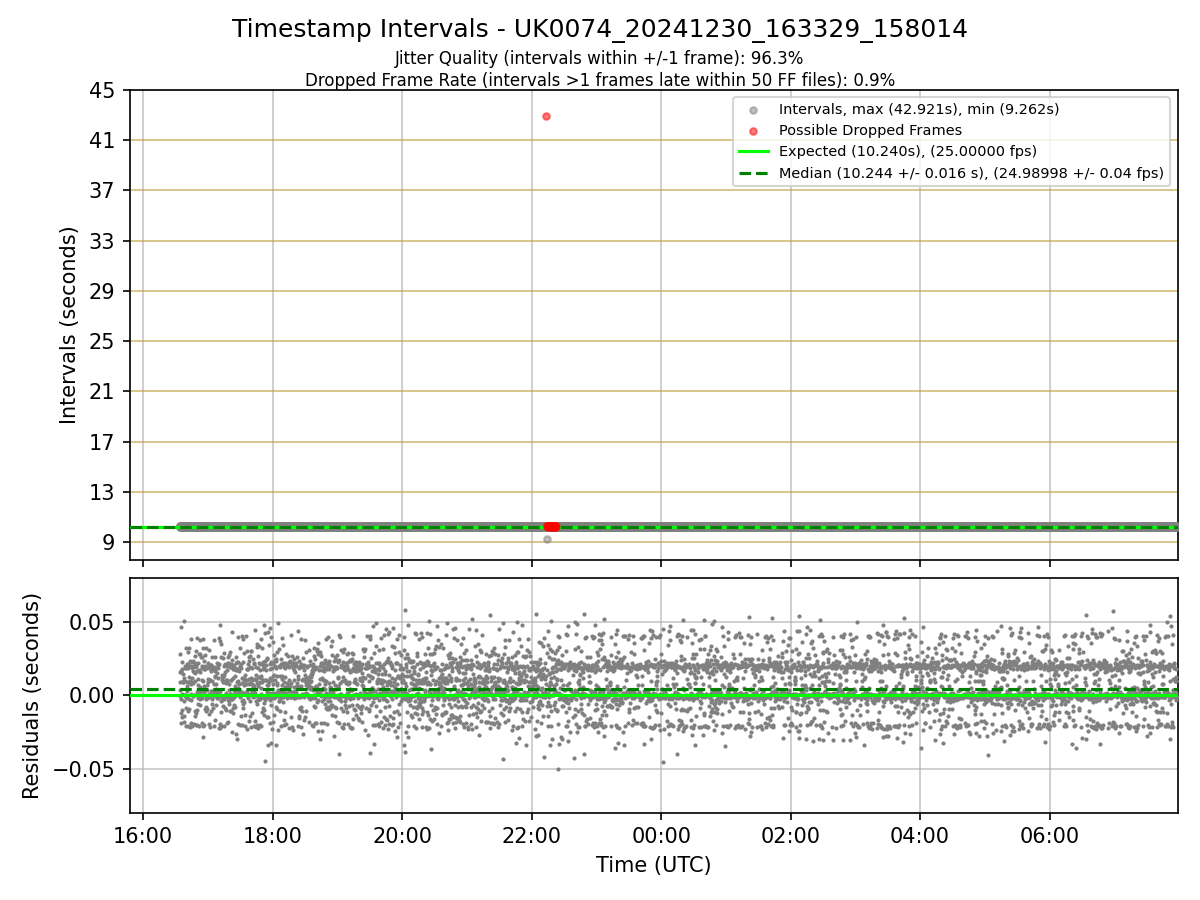Click the Residuals (seconds) y-axis label
1200x900 pixels.
32,696
